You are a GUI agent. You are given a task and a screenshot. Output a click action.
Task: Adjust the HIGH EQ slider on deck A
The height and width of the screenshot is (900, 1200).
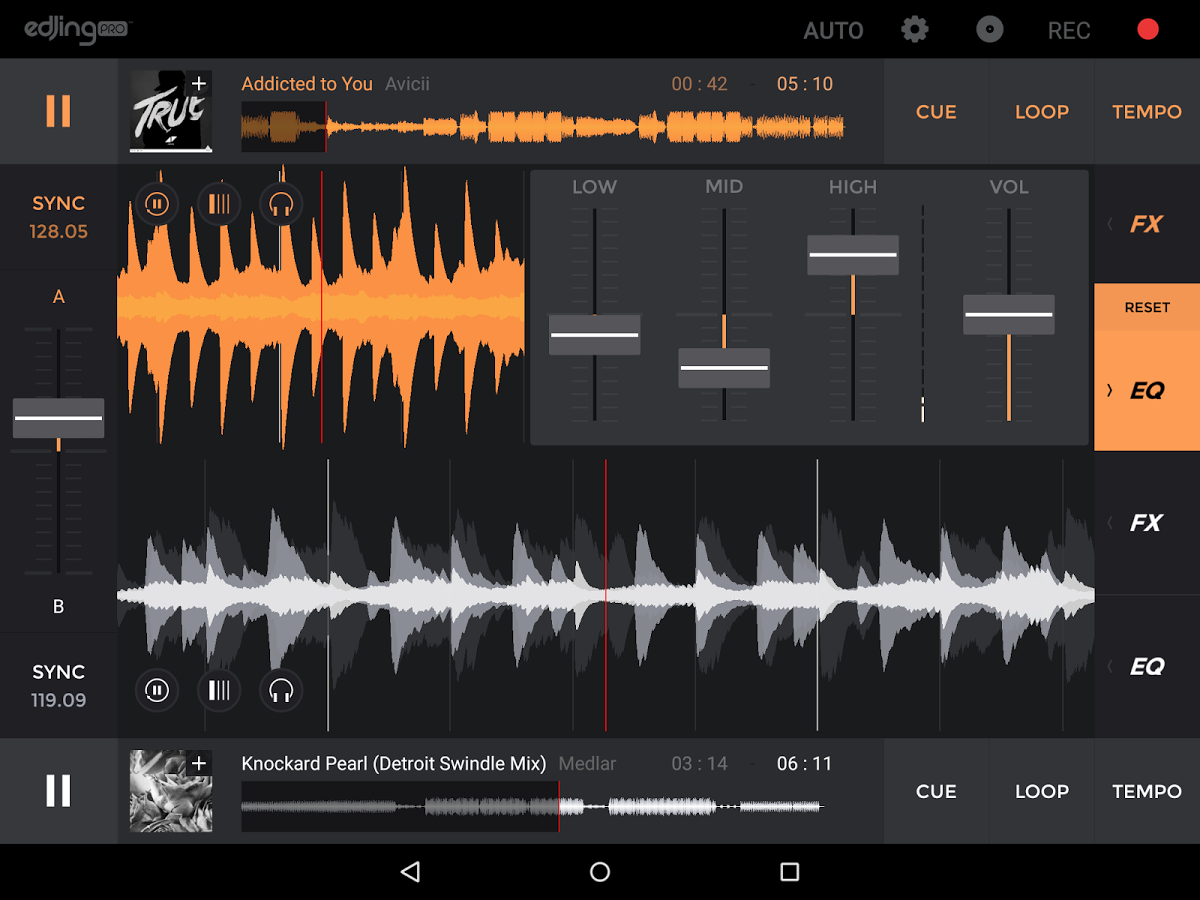click(x=853, y=256)
